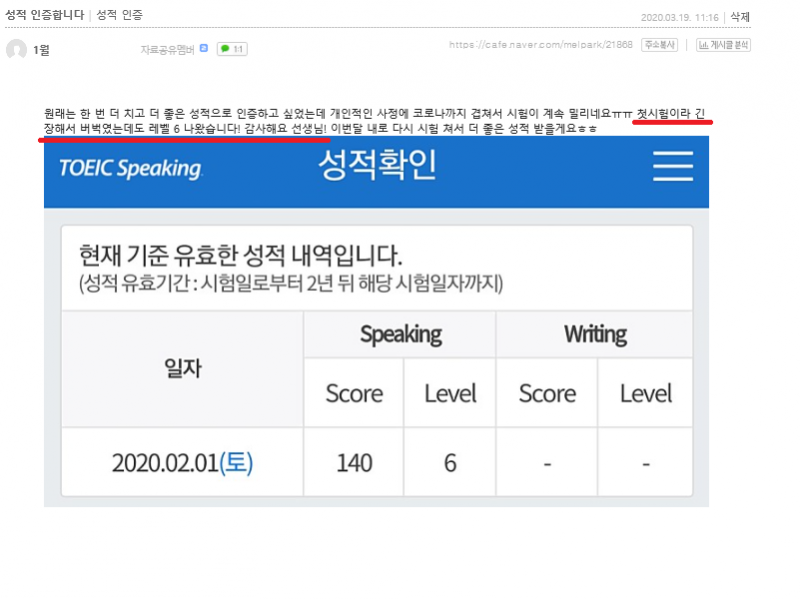Click the underlined phrase 첫시험이라 긴
This screenshot has height=599, width=800.
[x=671, y=114]
